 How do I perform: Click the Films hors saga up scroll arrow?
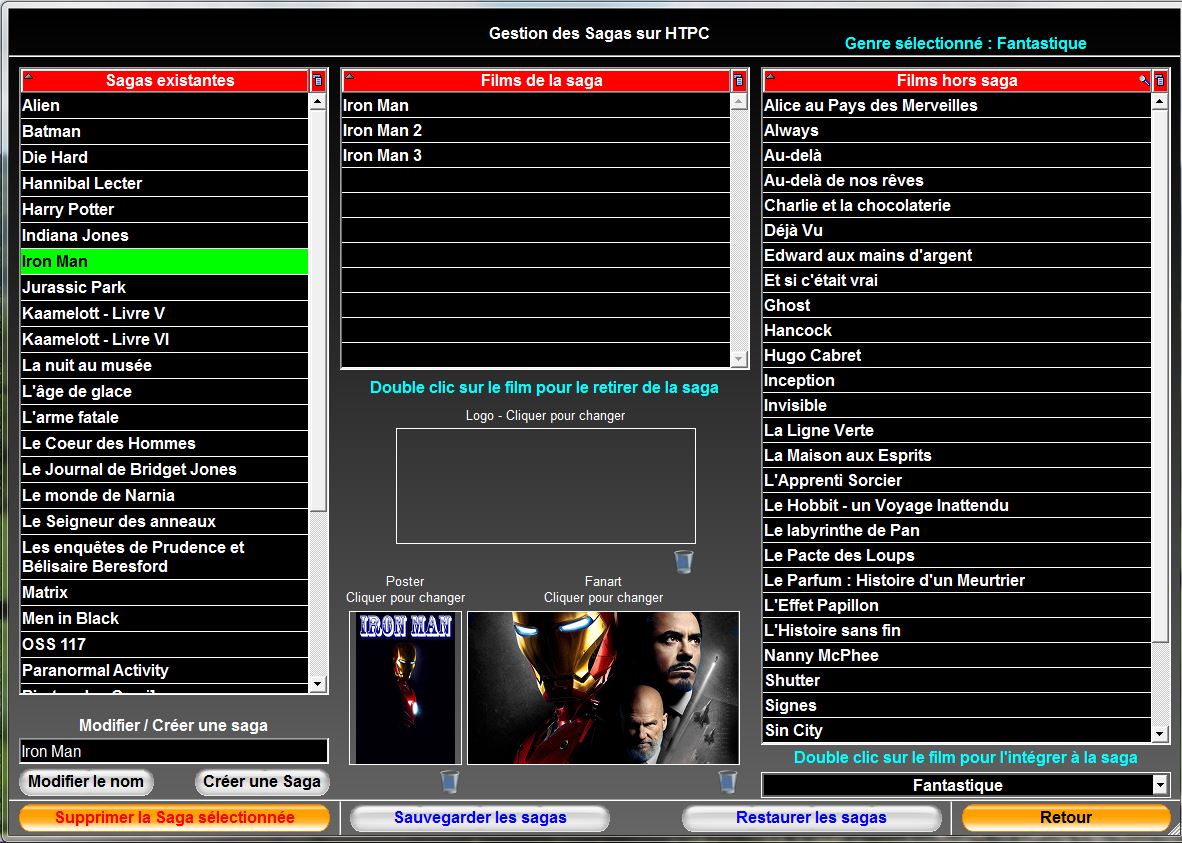pyautogui.click(x=1160, y=101)
